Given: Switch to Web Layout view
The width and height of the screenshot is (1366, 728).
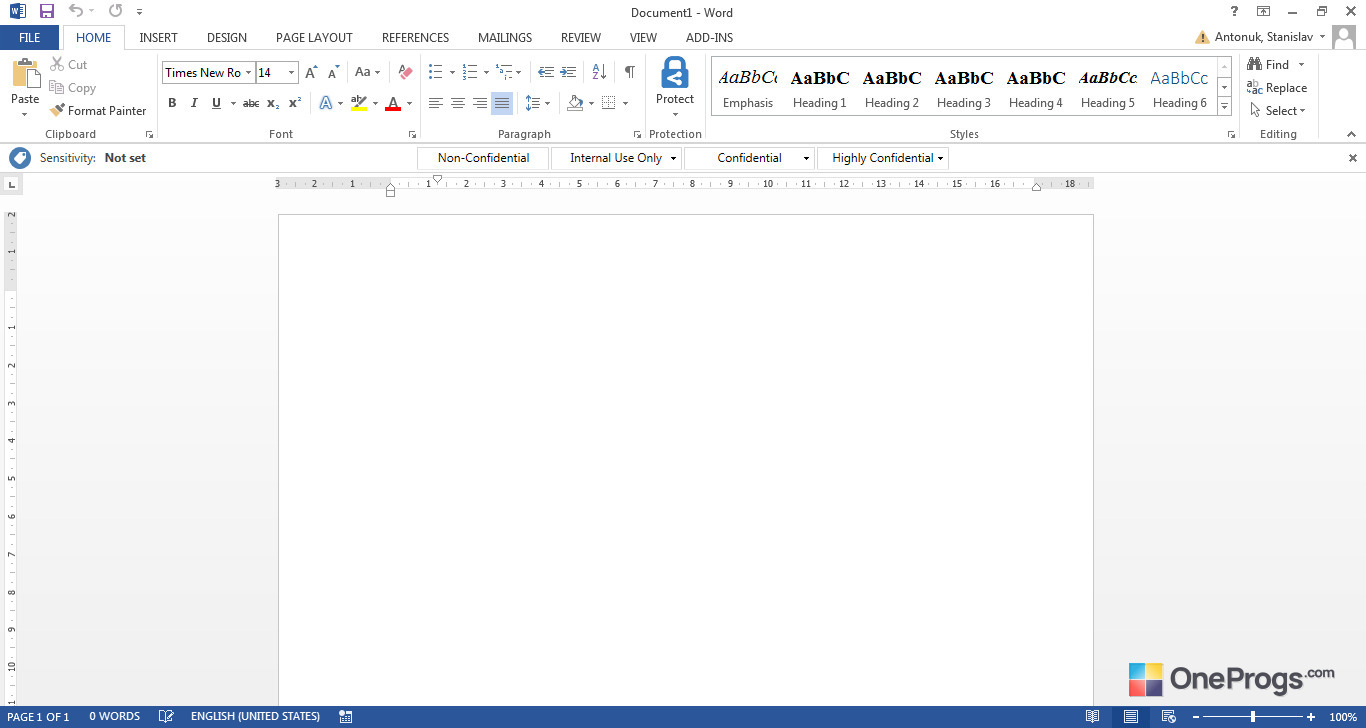Looking at the screenshot, I should click(x=1168, y=717).
